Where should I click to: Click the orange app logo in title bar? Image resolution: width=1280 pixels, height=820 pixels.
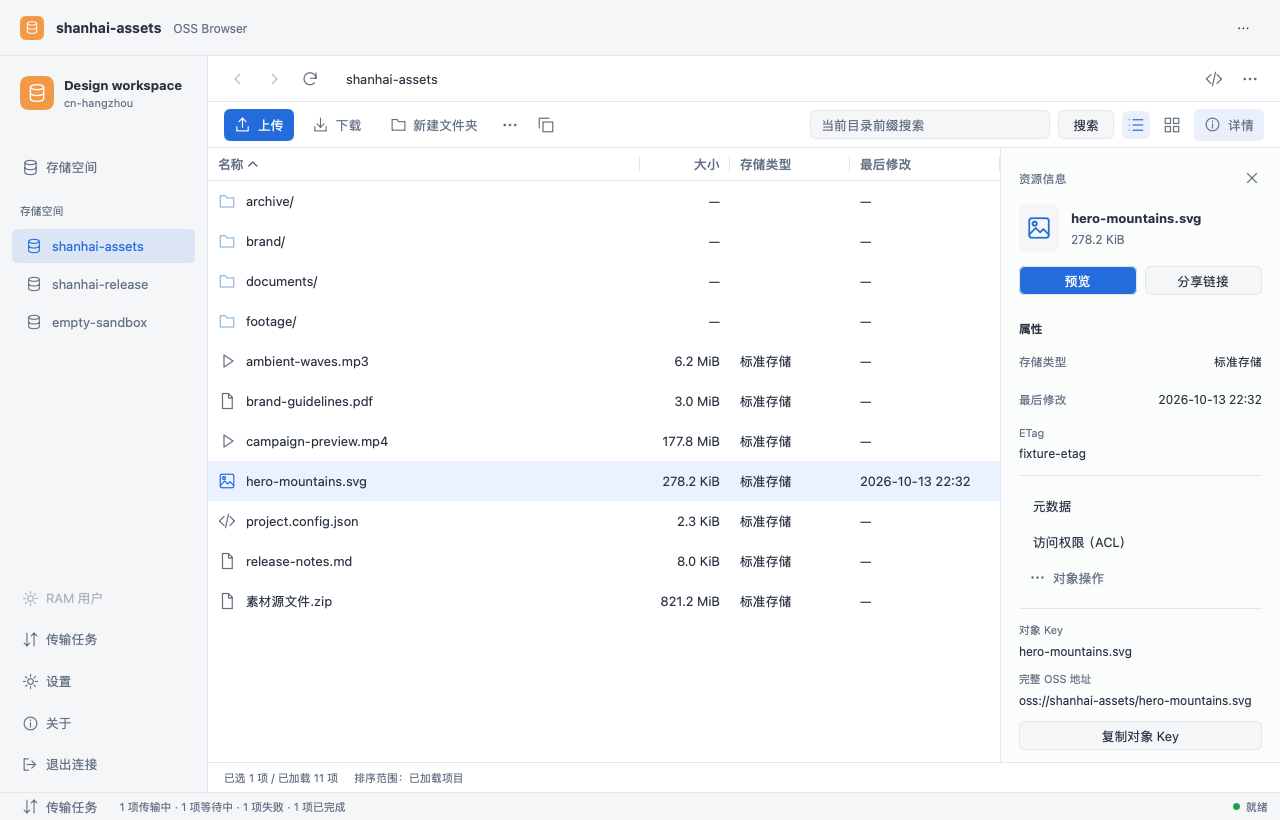pyautogui.click(x=32, y=28)
